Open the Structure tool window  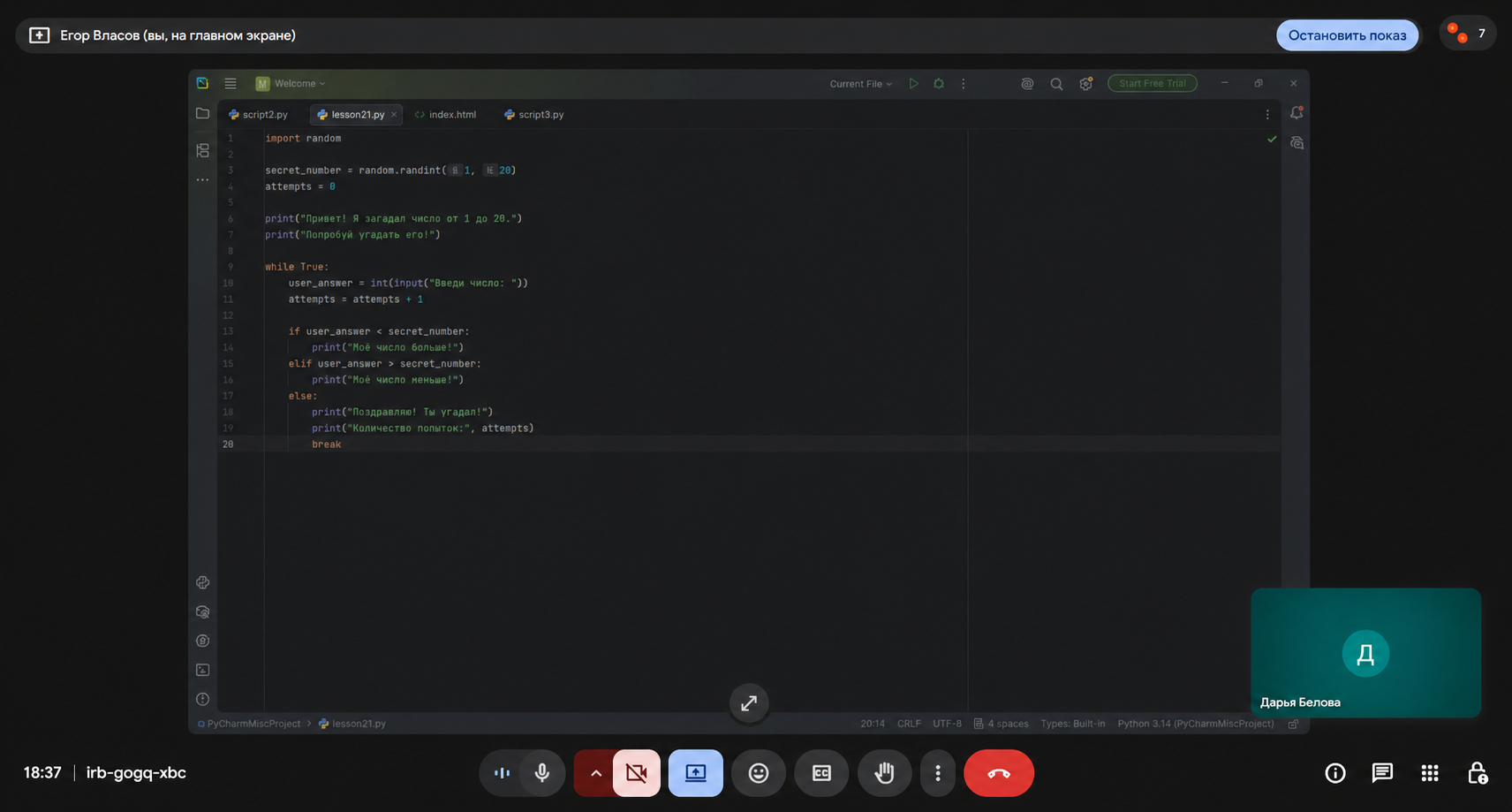[202, 150]
